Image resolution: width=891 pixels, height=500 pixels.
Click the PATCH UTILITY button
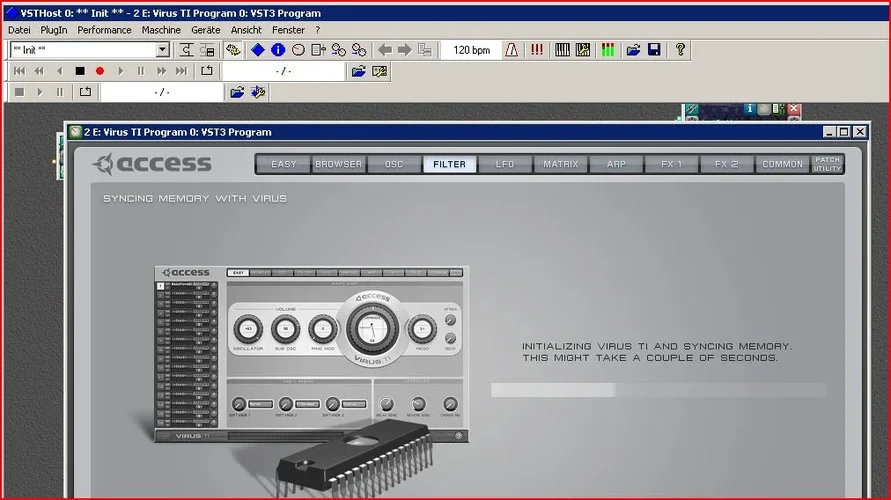pyautogui.click(x=827, y=164)
